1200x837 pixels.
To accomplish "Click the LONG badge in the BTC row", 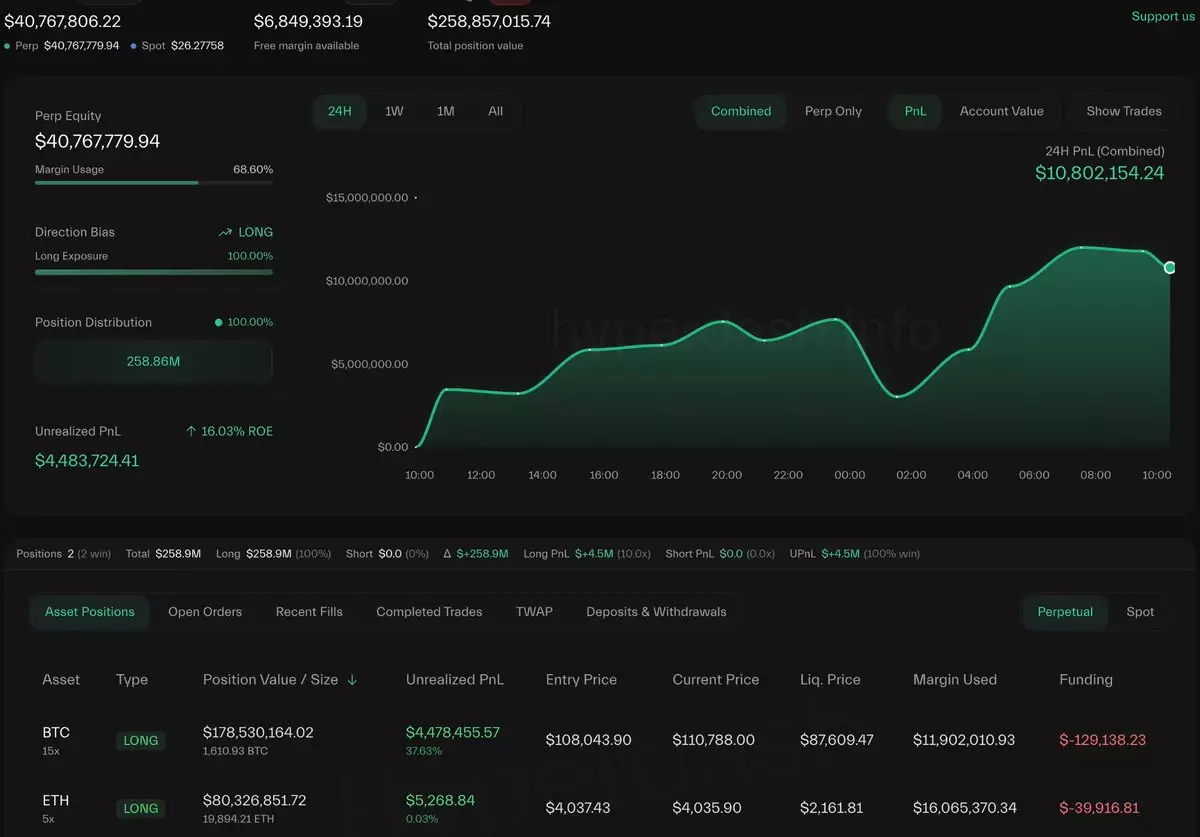I will (140, 741).
